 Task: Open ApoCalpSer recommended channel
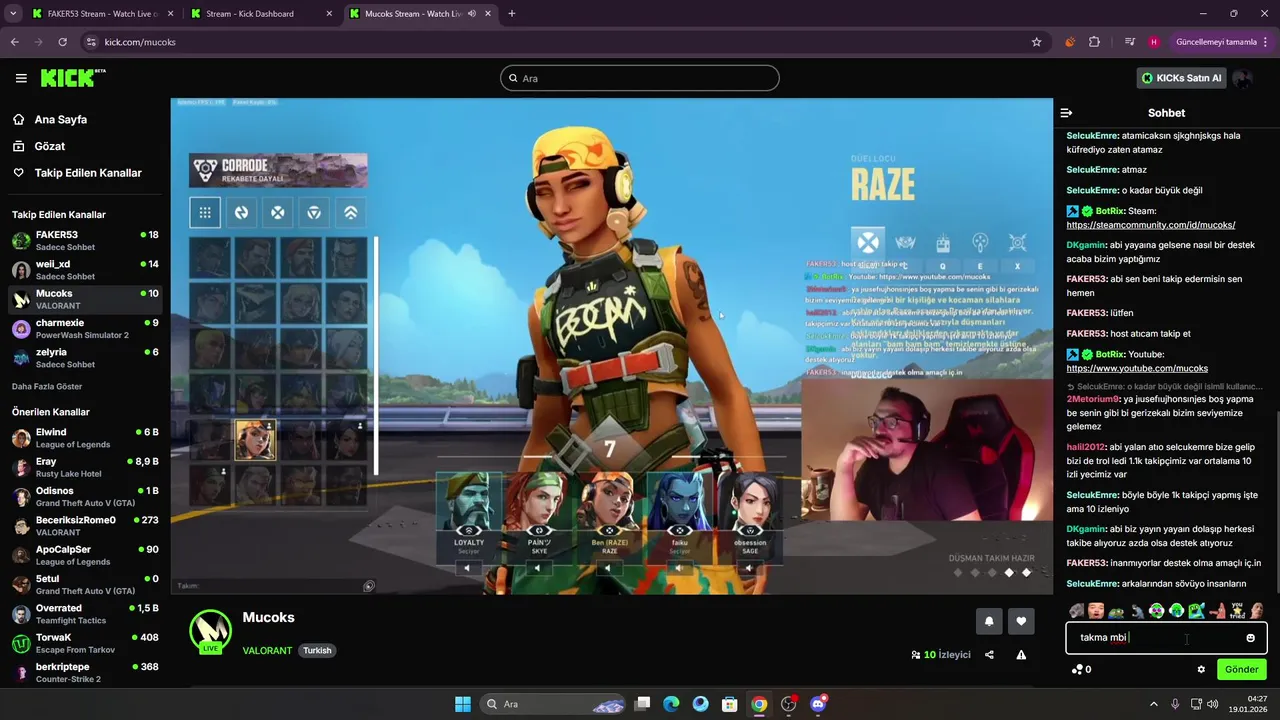pos(85,555)
